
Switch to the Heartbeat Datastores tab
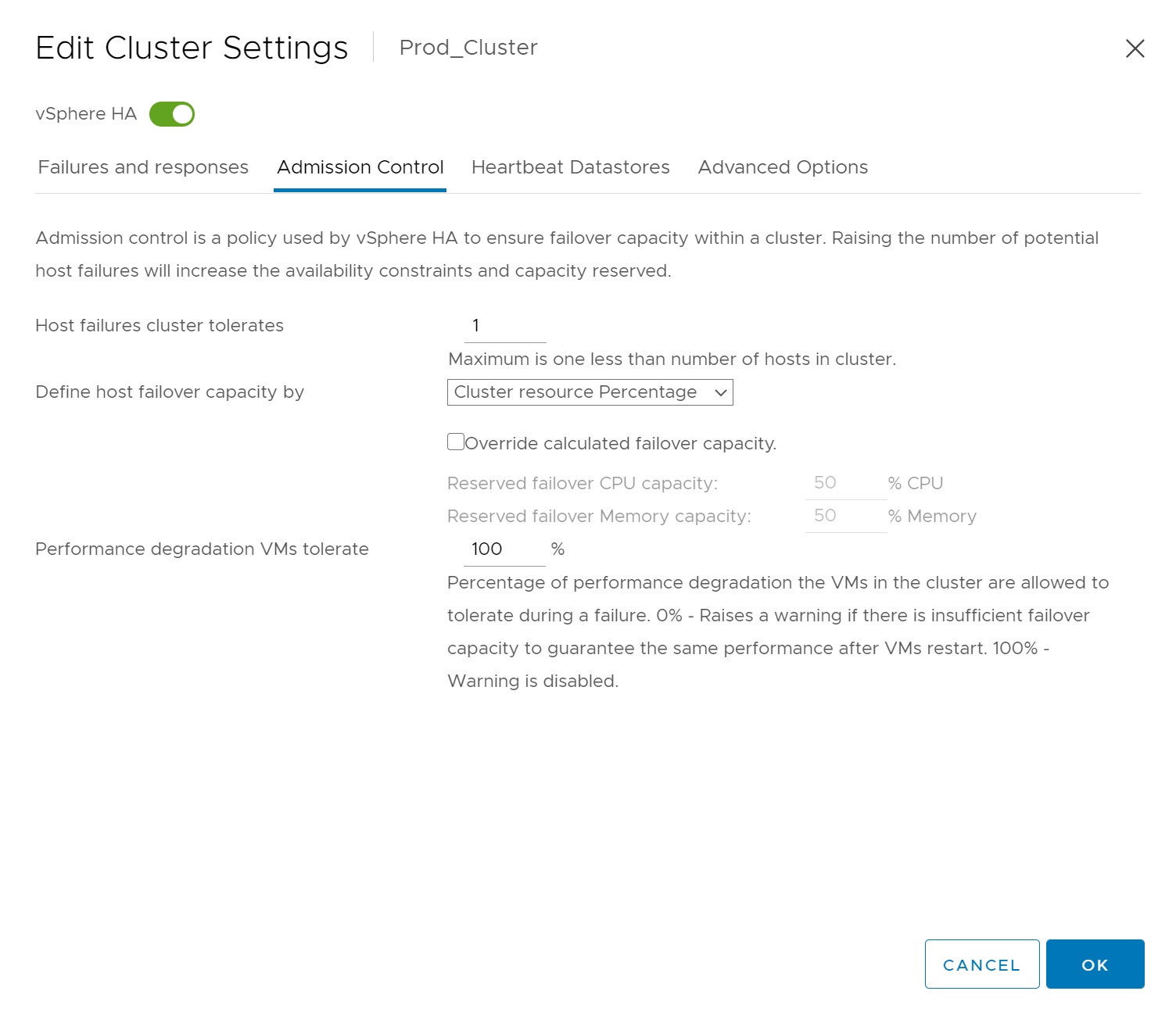[570, 167]
